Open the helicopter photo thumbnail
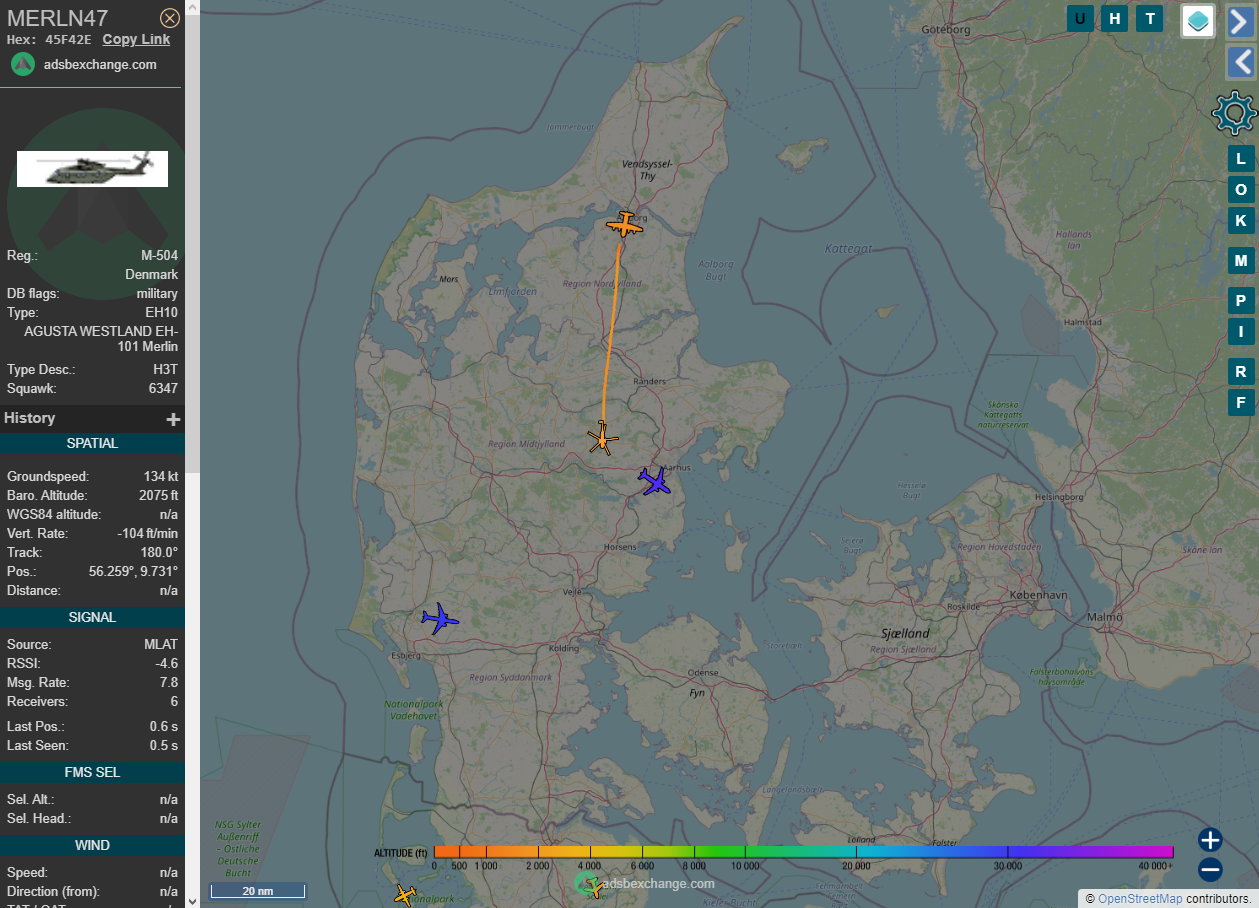 point(92,169)
